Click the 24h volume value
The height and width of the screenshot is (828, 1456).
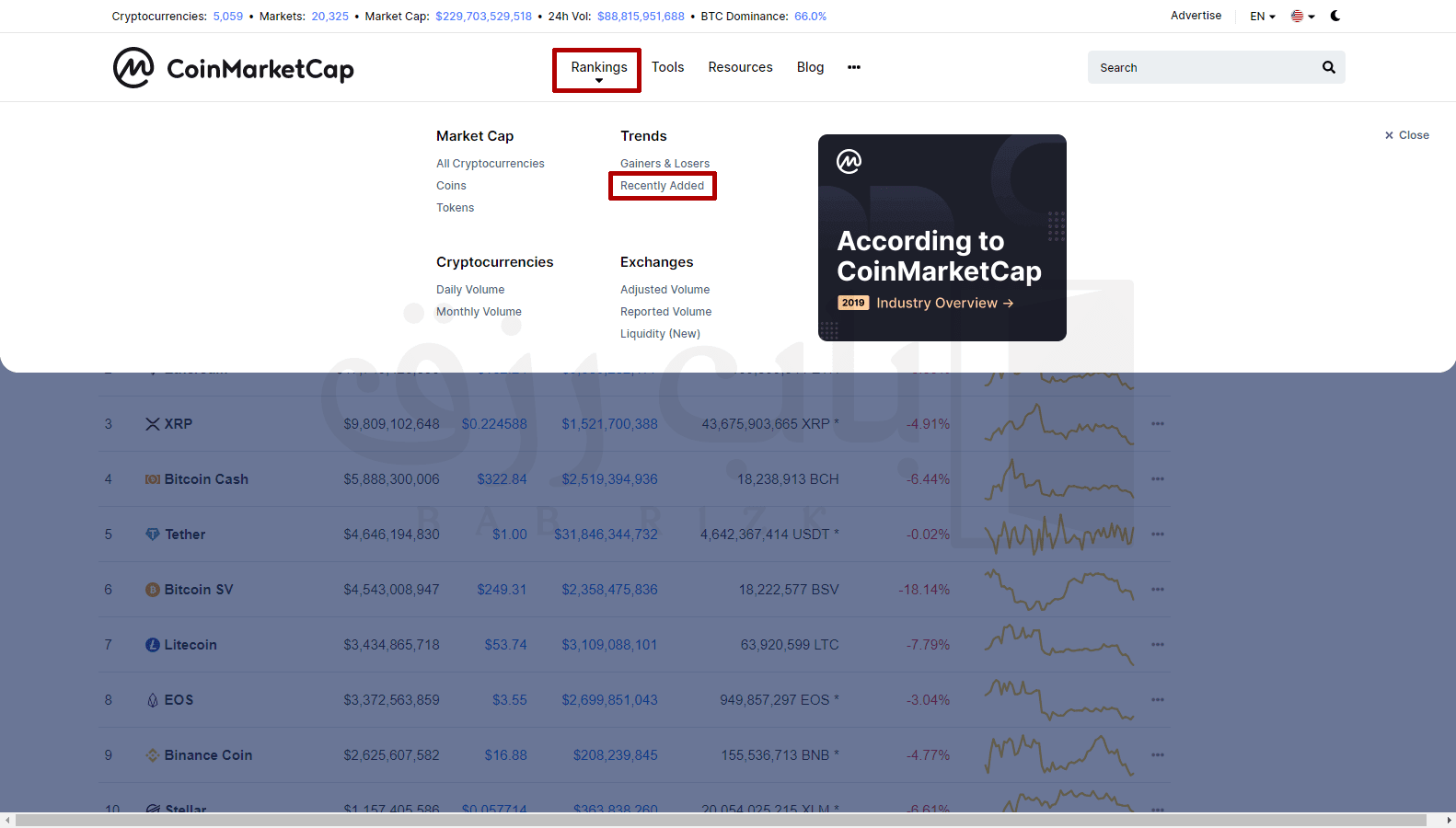click(x=641, y=17)
